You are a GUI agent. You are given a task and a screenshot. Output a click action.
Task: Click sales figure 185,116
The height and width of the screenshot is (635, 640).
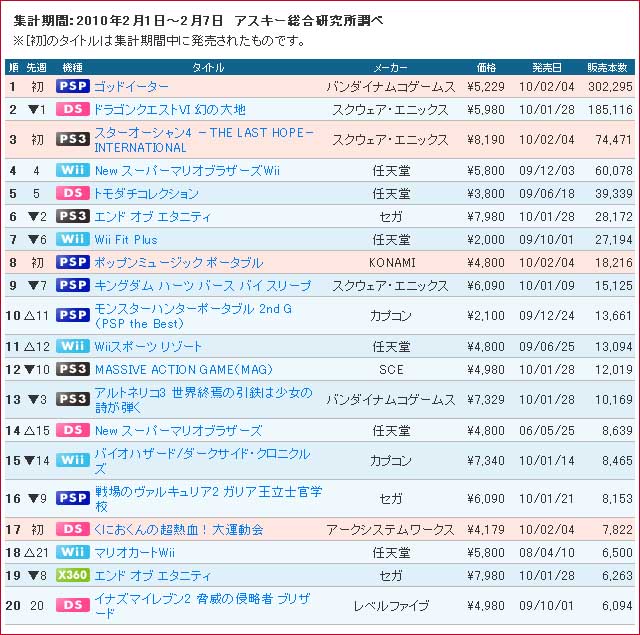(610, 109)
